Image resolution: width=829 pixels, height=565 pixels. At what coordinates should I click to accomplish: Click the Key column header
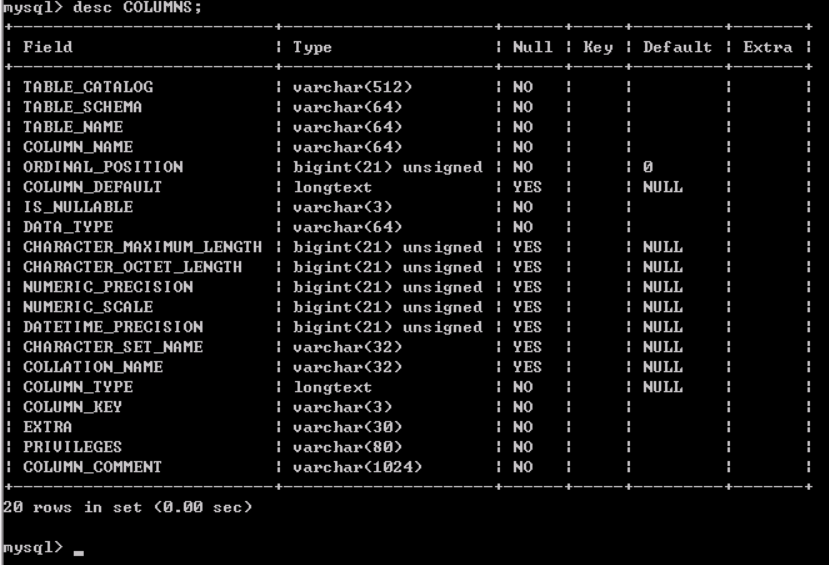click(x=598, y=48)
